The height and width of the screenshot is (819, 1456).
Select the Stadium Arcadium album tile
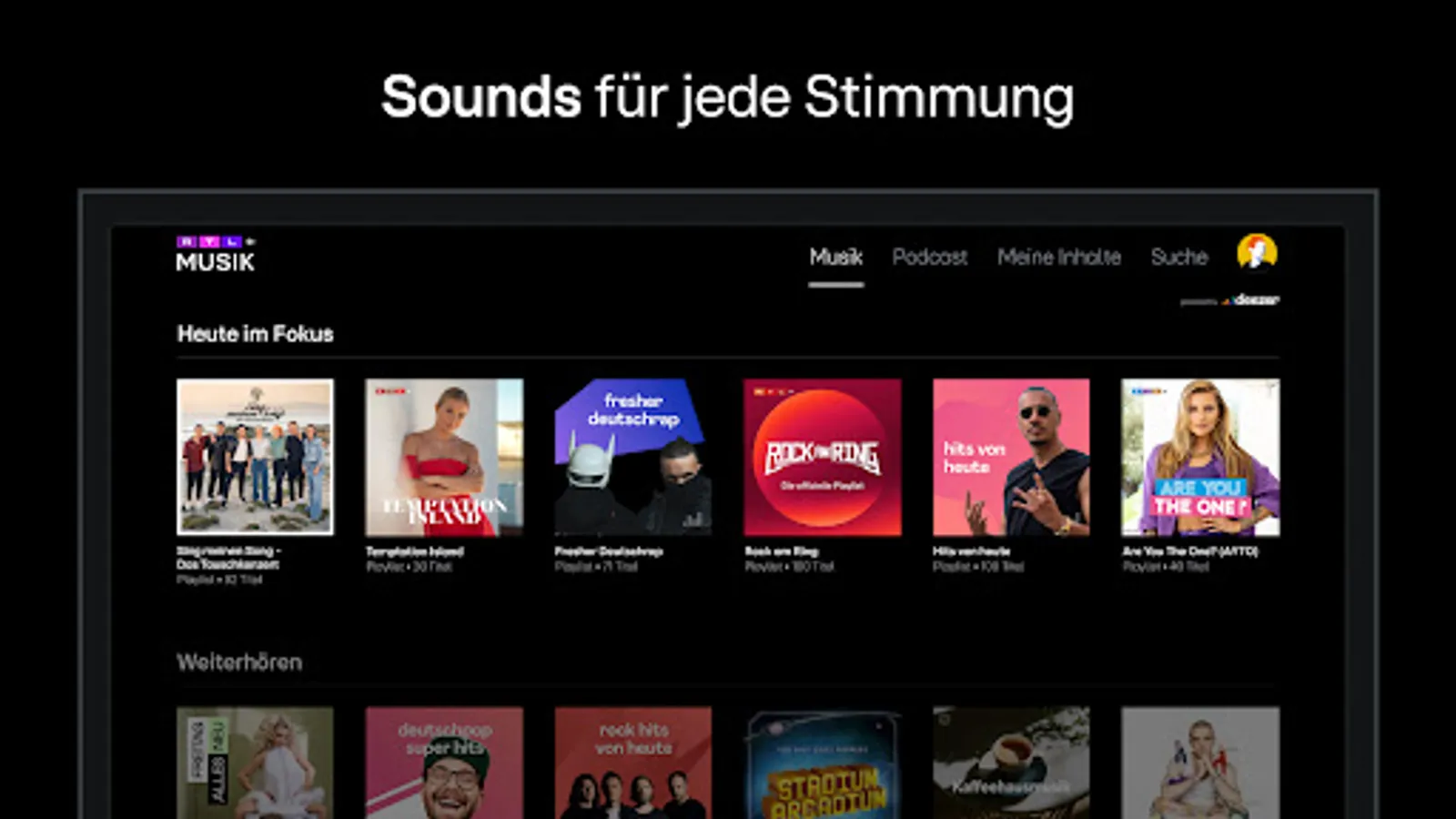pyautogui.click(x=823, y=763)
